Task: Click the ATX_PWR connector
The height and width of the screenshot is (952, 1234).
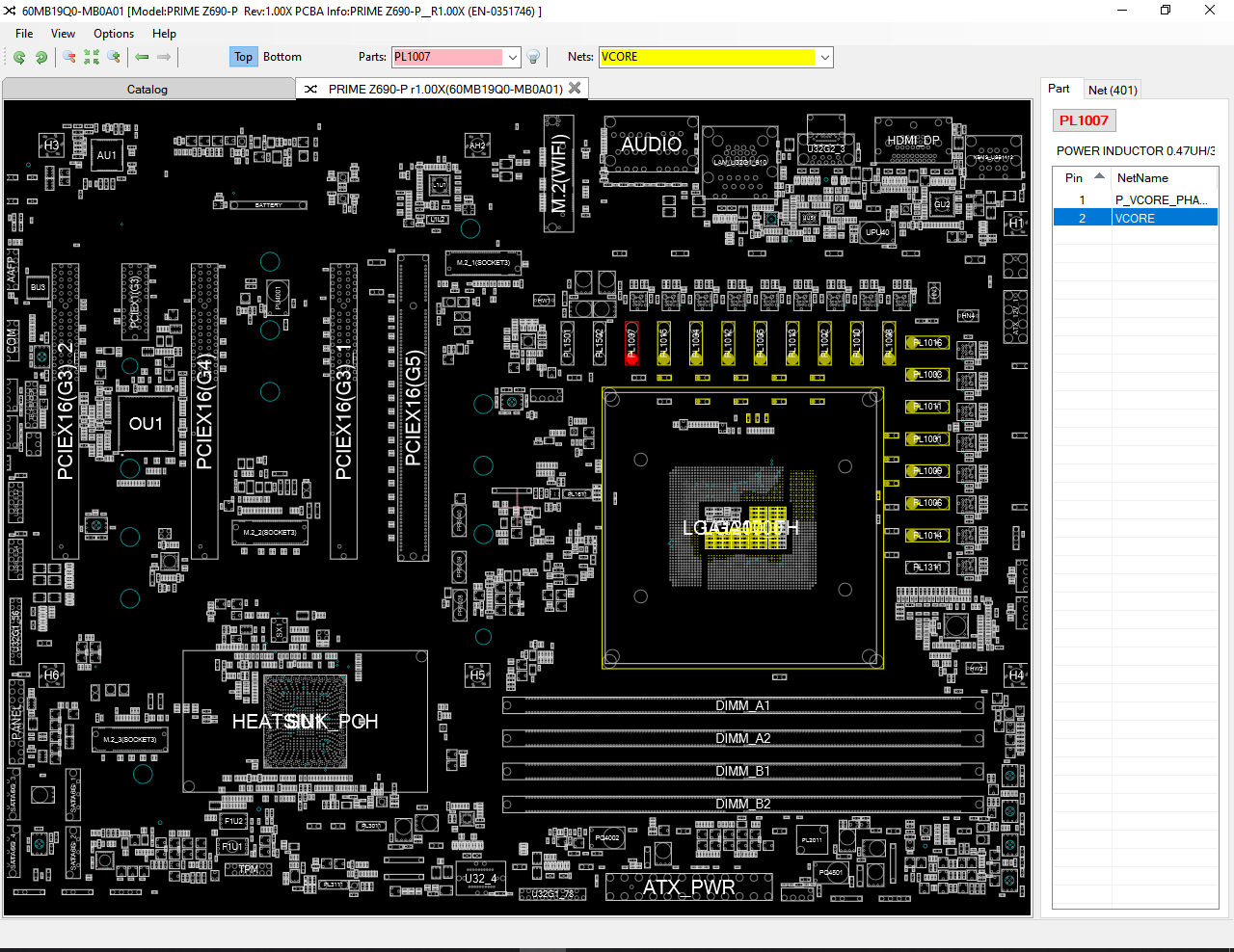Action: (688, 886)
